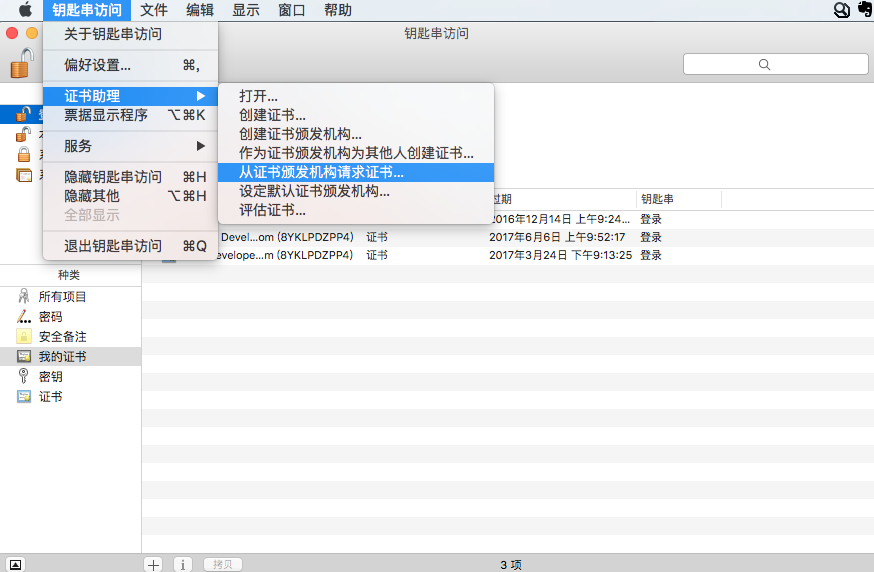Open the Evernote menu bar icon
Image resolution: width=874 pixels, height=572 pixels.
(x=865, y=9)
